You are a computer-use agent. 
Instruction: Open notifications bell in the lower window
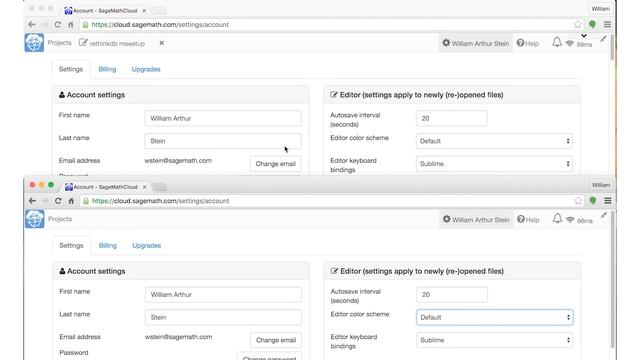point(557,219)
